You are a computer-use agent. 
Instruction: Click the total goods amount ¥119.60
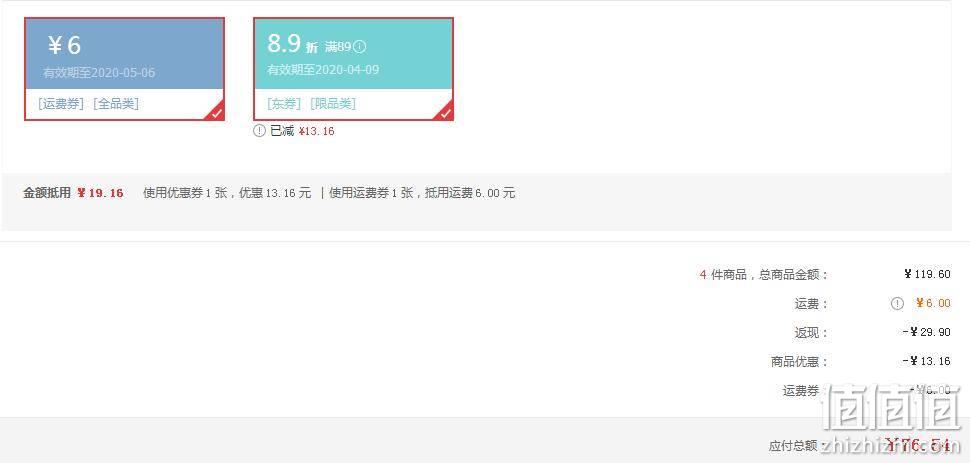pos(927,274)
